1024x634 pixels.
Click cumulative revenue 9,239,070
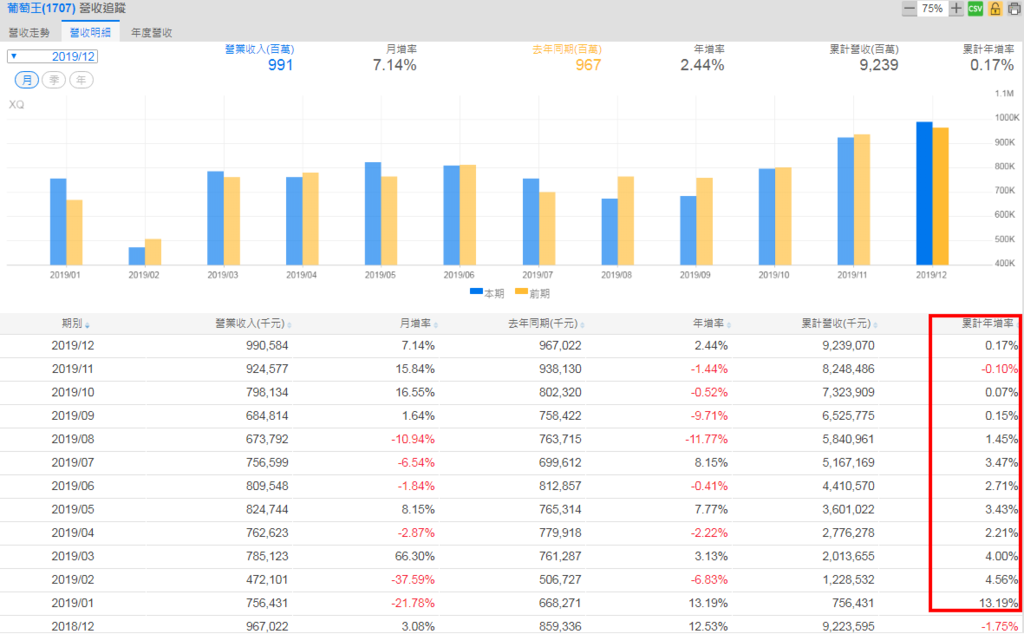tap(848, 345)
